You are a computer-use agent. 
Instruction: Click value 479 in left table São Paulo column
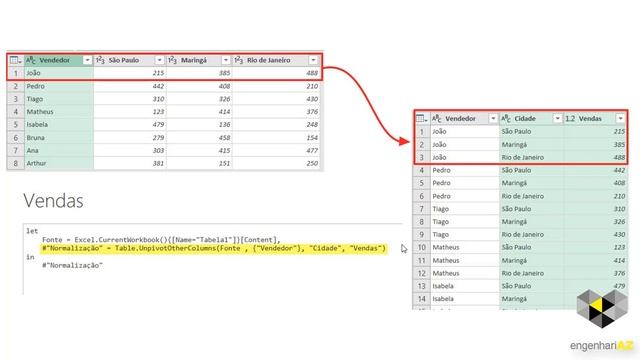[x=130, y=124]
